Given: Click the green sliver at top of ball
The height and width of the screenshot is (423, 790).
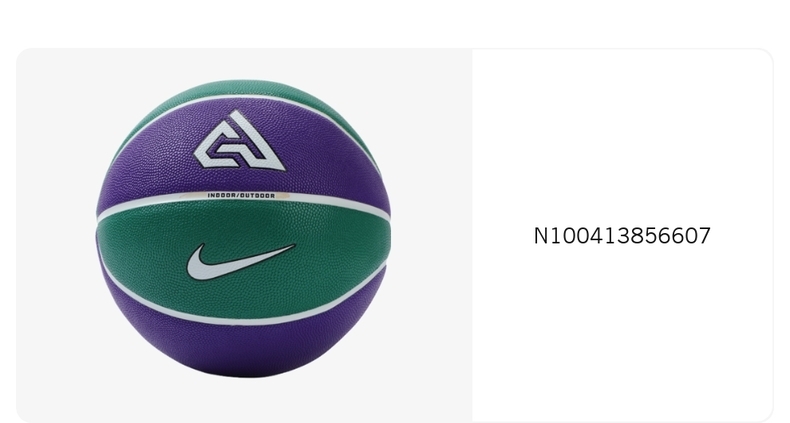Looking at the screenshot, I should [x=242, y=87].
